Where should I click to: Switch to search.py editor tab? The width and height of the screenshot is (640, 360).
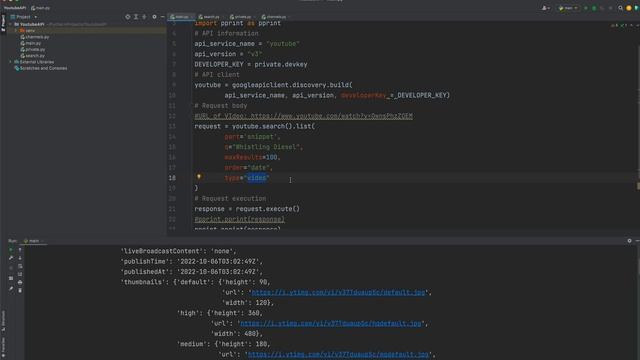(x=211, y=17)
